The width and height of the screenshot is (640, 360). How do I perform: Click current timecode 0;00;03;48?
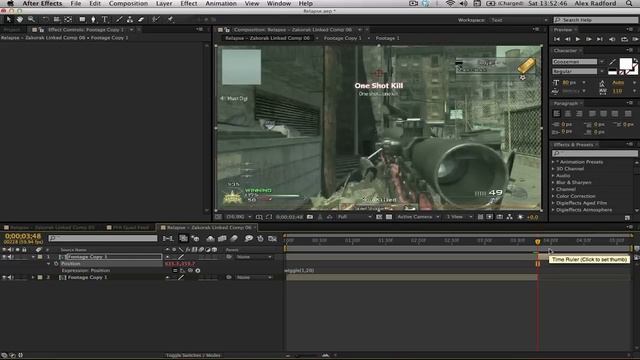(x=23, y=236)
